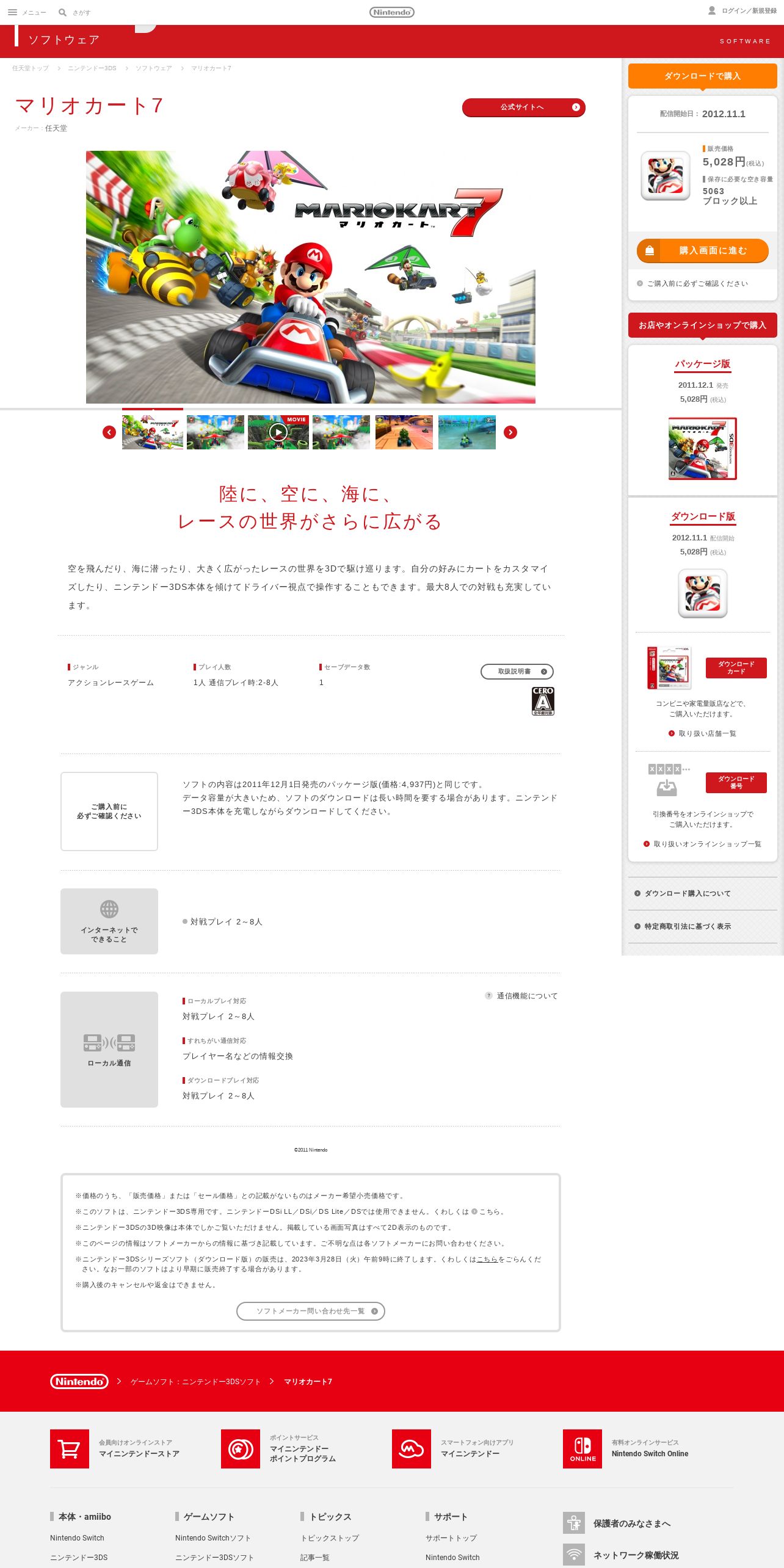The image size is (784, 1568).
Task: Go to next screenshot with right arrow
Action: point(510,432)
